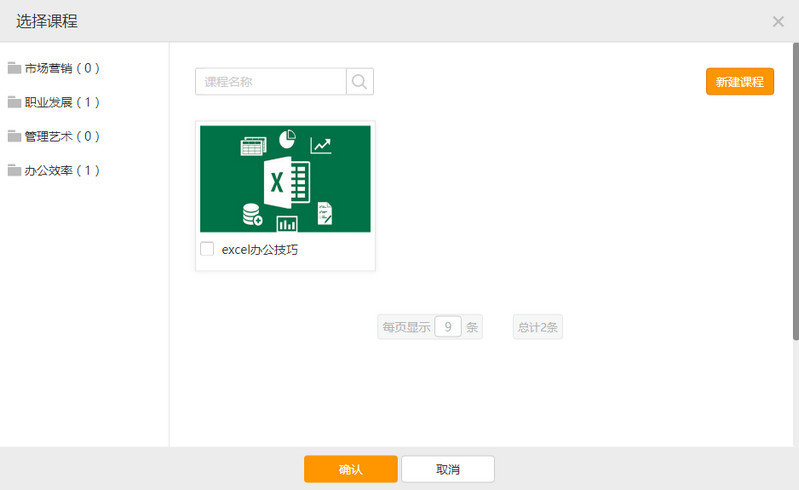The height and width of the screenshot is (490, 799).
Task: Click the 新建课程 button
Action: pyautogui.click(x=740, y=81)
